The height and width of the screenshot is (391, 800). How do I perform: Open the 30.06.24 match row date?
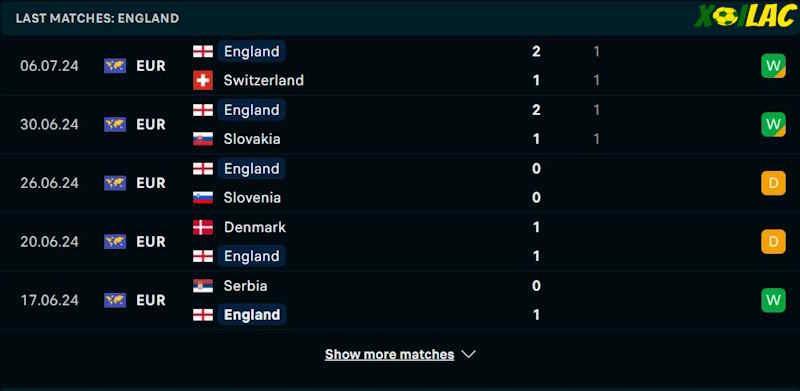pos(49,125)
